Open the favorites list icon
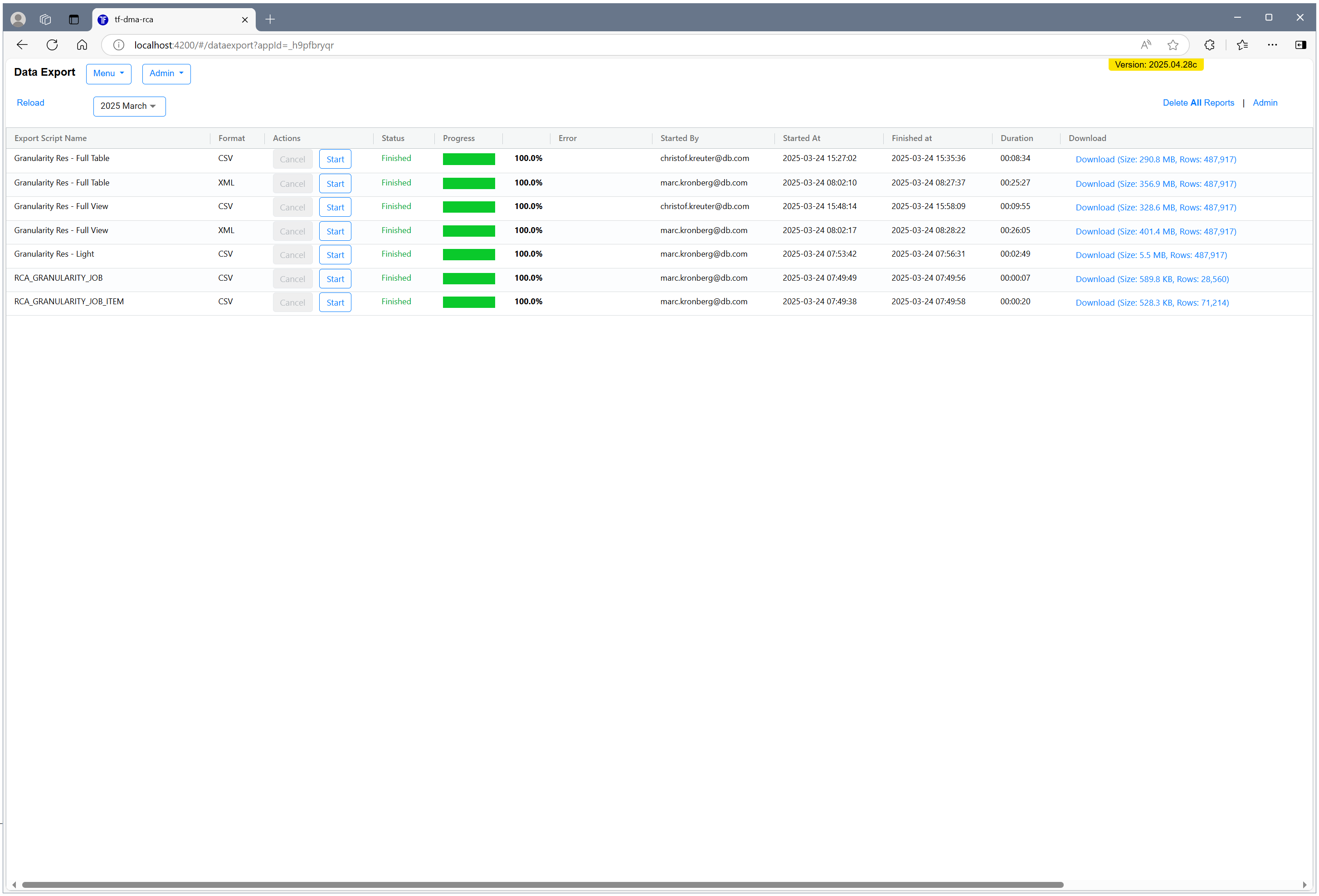 (x=1242, y=45)
